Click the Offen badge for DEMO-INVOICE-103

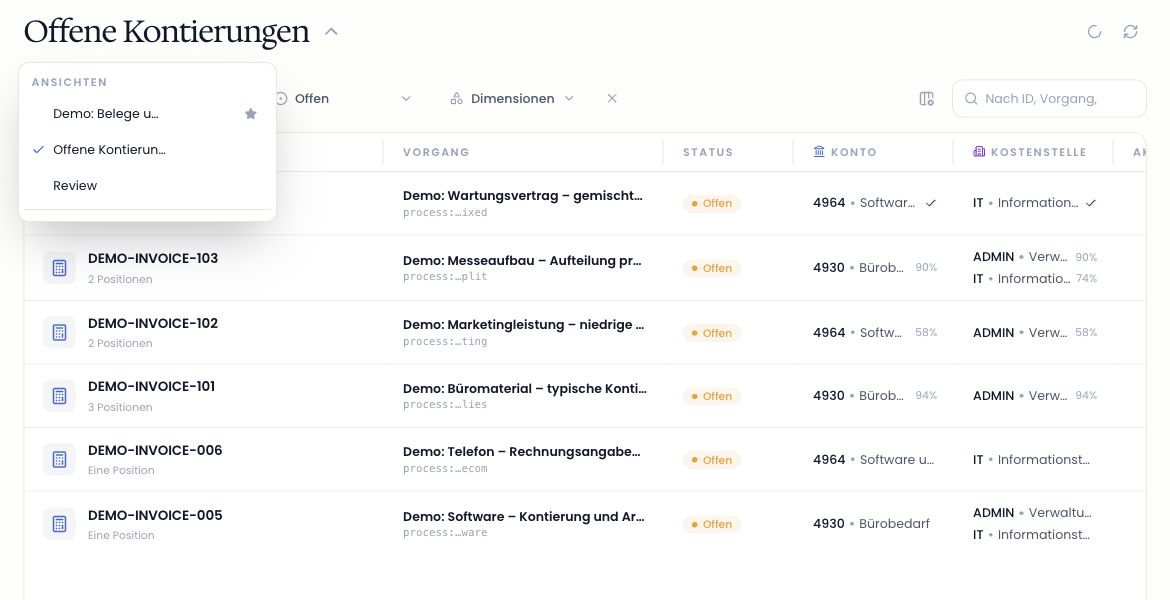711,268
